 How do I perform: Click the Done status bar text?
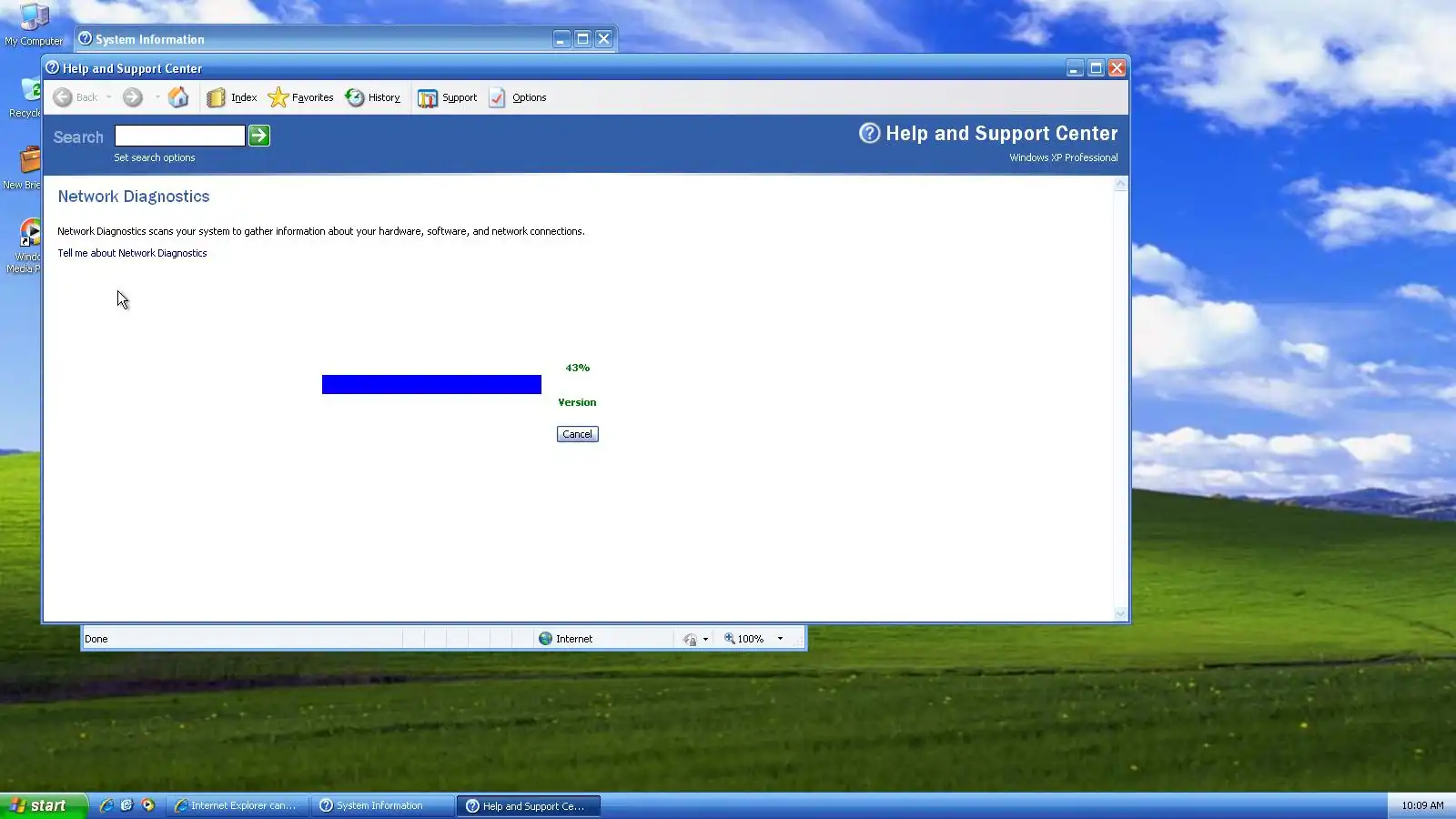[96, 639]
